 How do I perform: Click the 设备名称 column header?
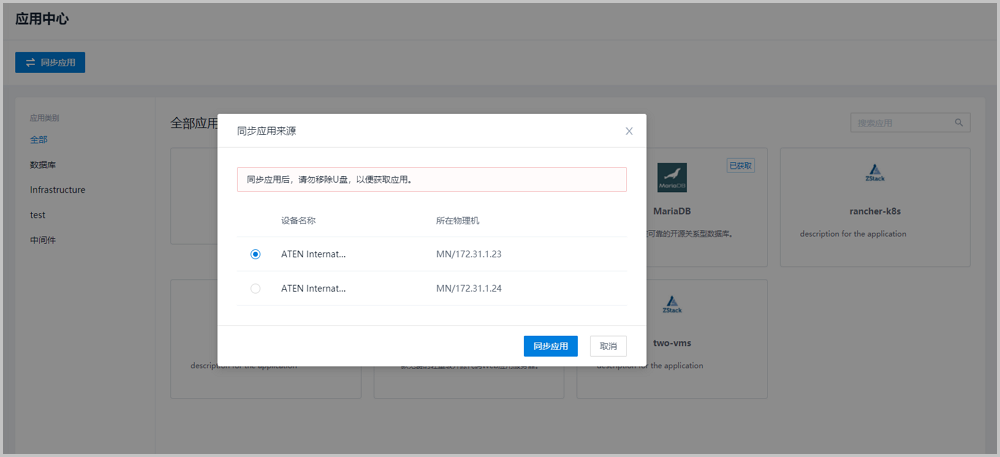click(298, 220)
